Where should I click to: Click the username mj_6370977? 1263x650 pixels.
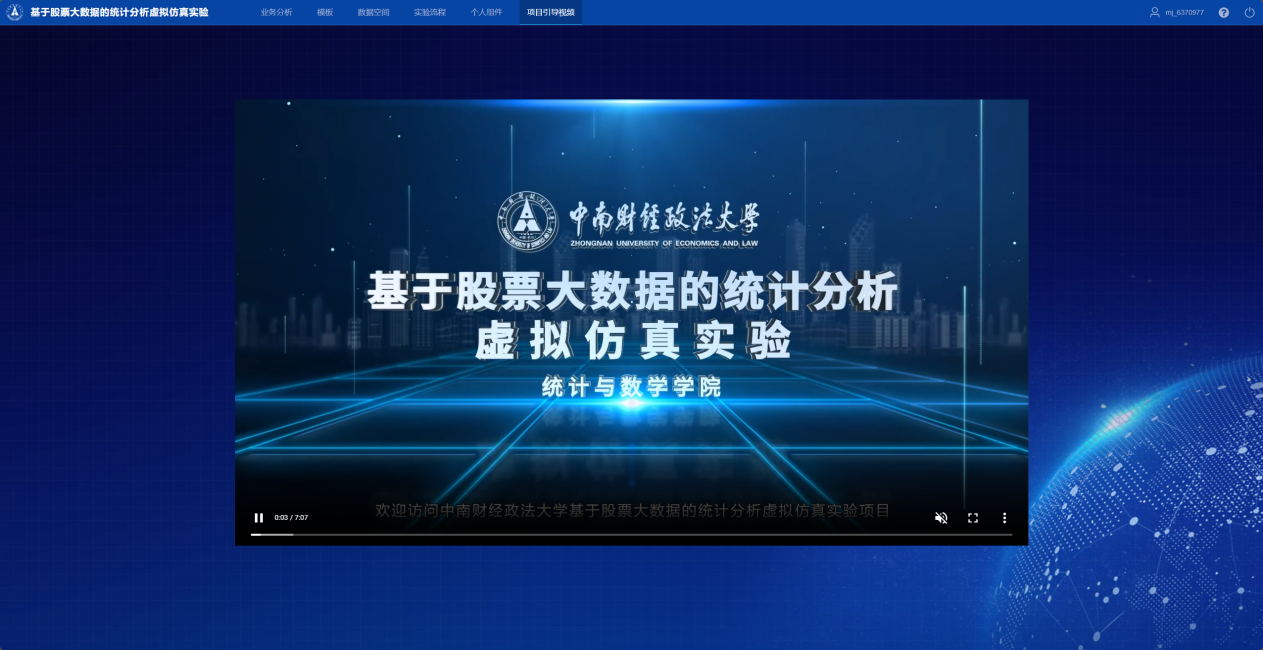coord(1184,12)
